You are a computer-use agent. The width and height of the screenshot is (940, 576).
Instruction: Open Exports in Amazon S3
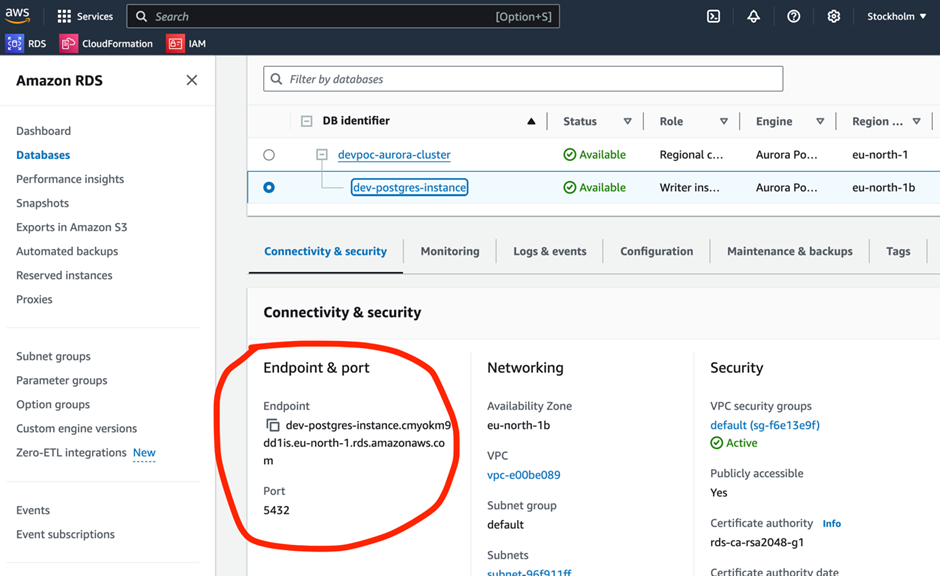[71, 227]
